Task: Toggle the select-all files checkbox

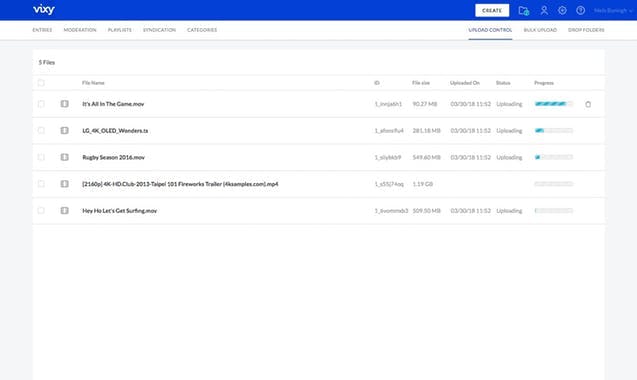Action: (x=41, y=83)
